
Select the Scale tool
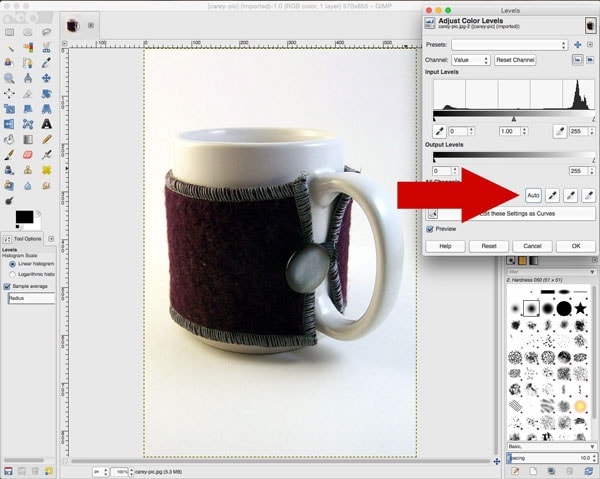[9, 109]
